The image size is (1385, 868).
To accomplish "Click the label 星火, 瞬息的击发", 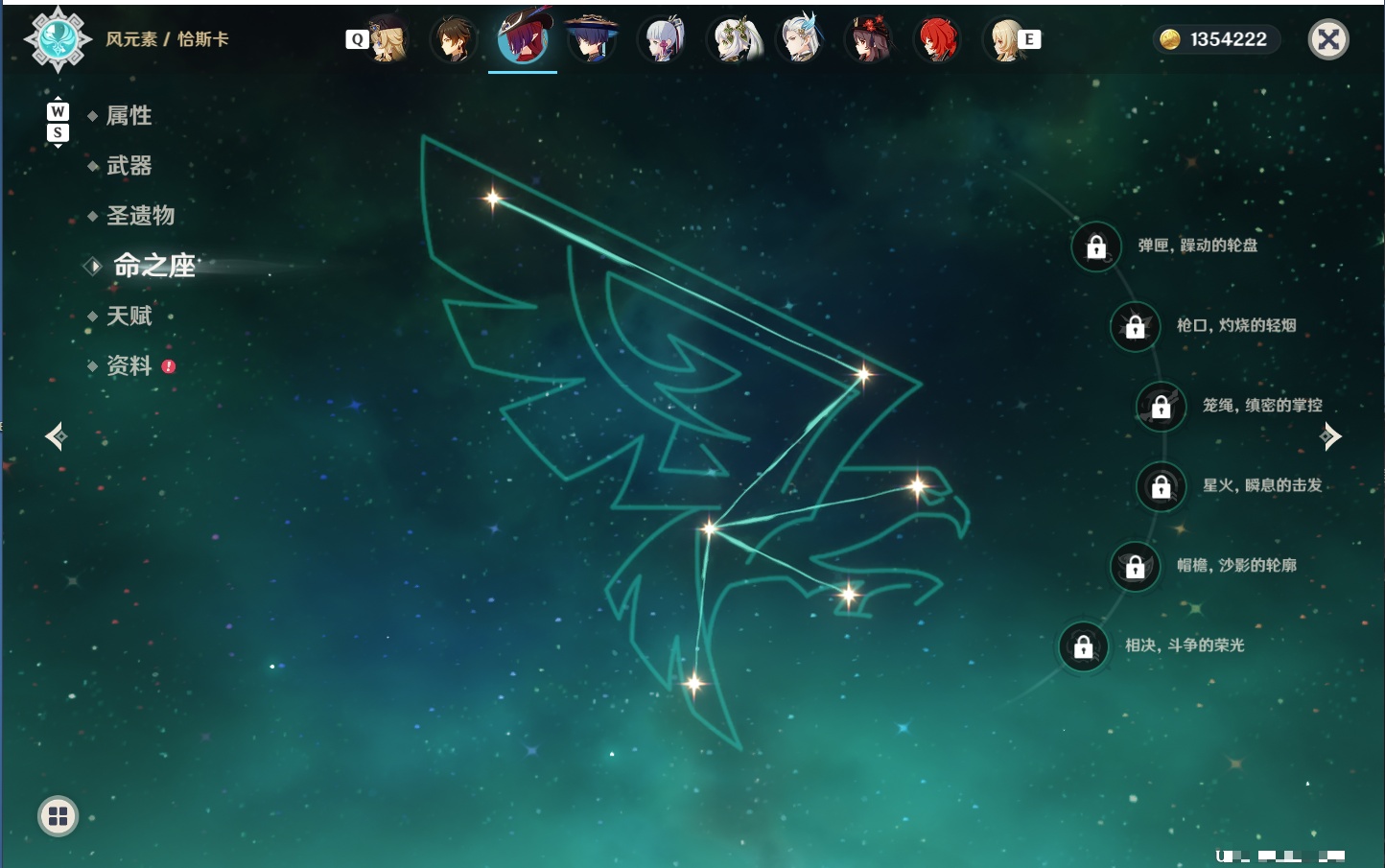I will tap(1262, 485).
